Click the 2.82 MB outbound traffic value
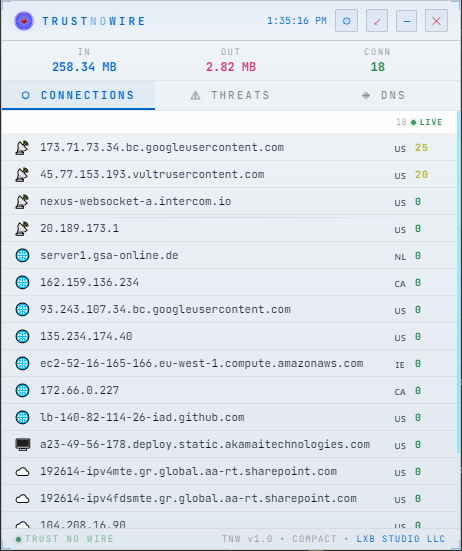 (x=231, y=67)
